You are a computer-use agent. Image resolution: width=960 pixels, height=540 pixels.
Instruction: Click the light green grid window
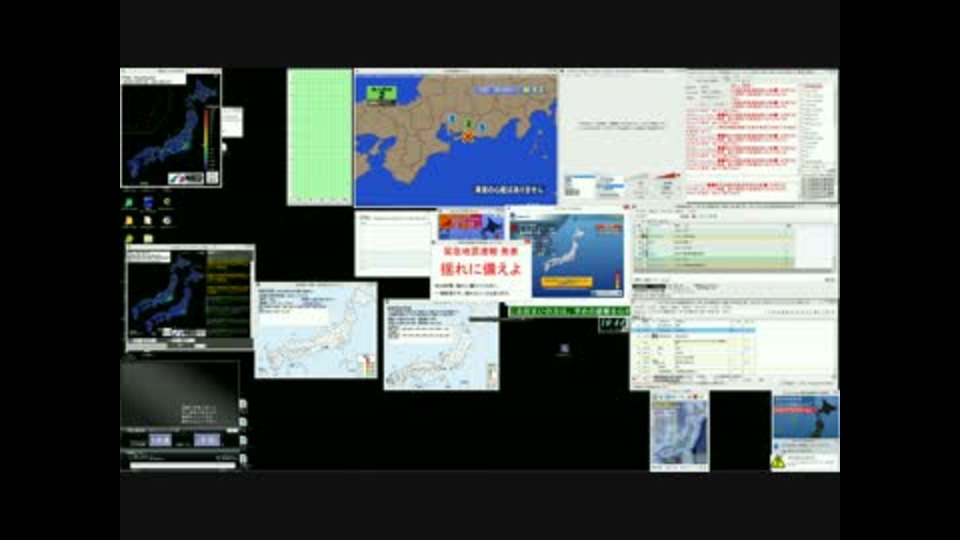point(320,137)
